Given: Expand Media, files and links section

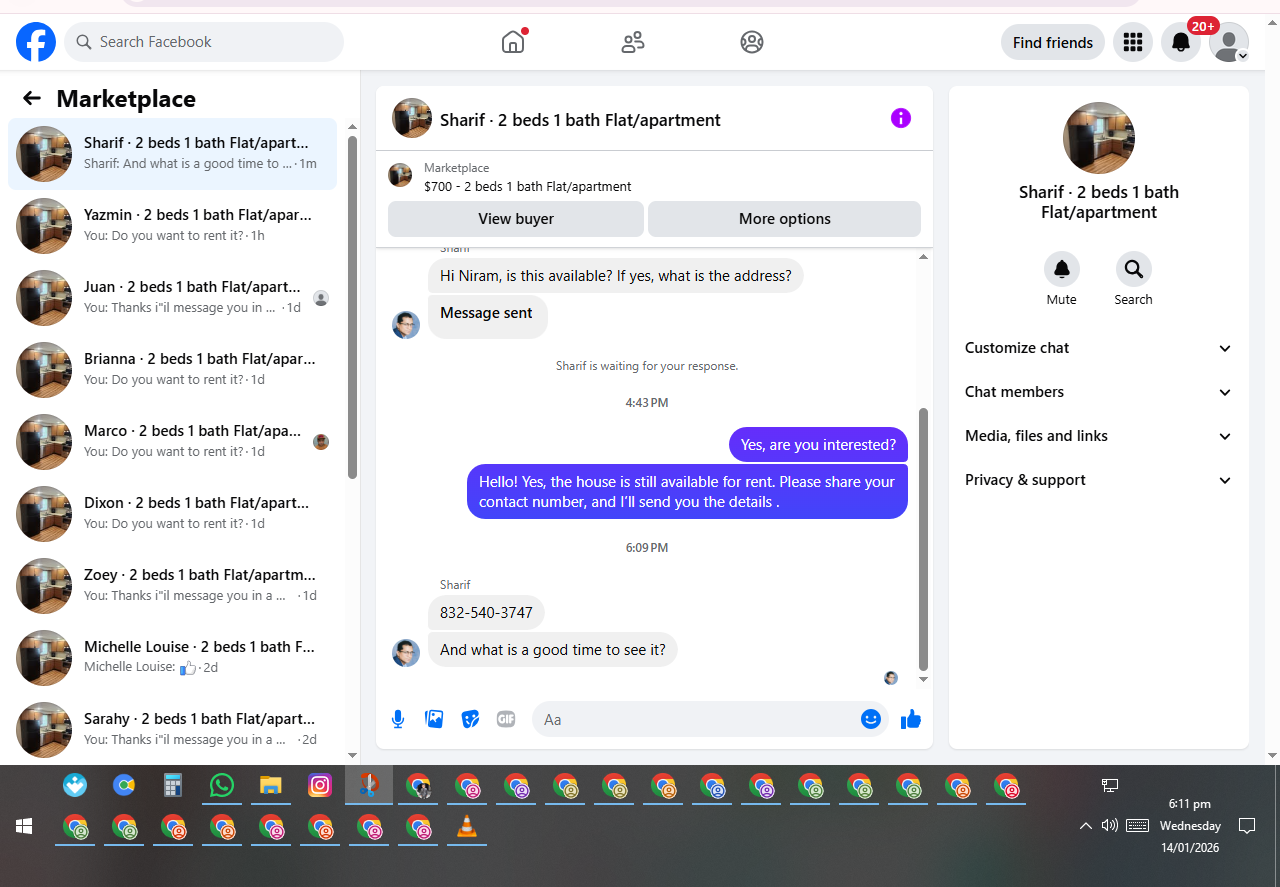Looking at the screenshot, I should 1099,436.
